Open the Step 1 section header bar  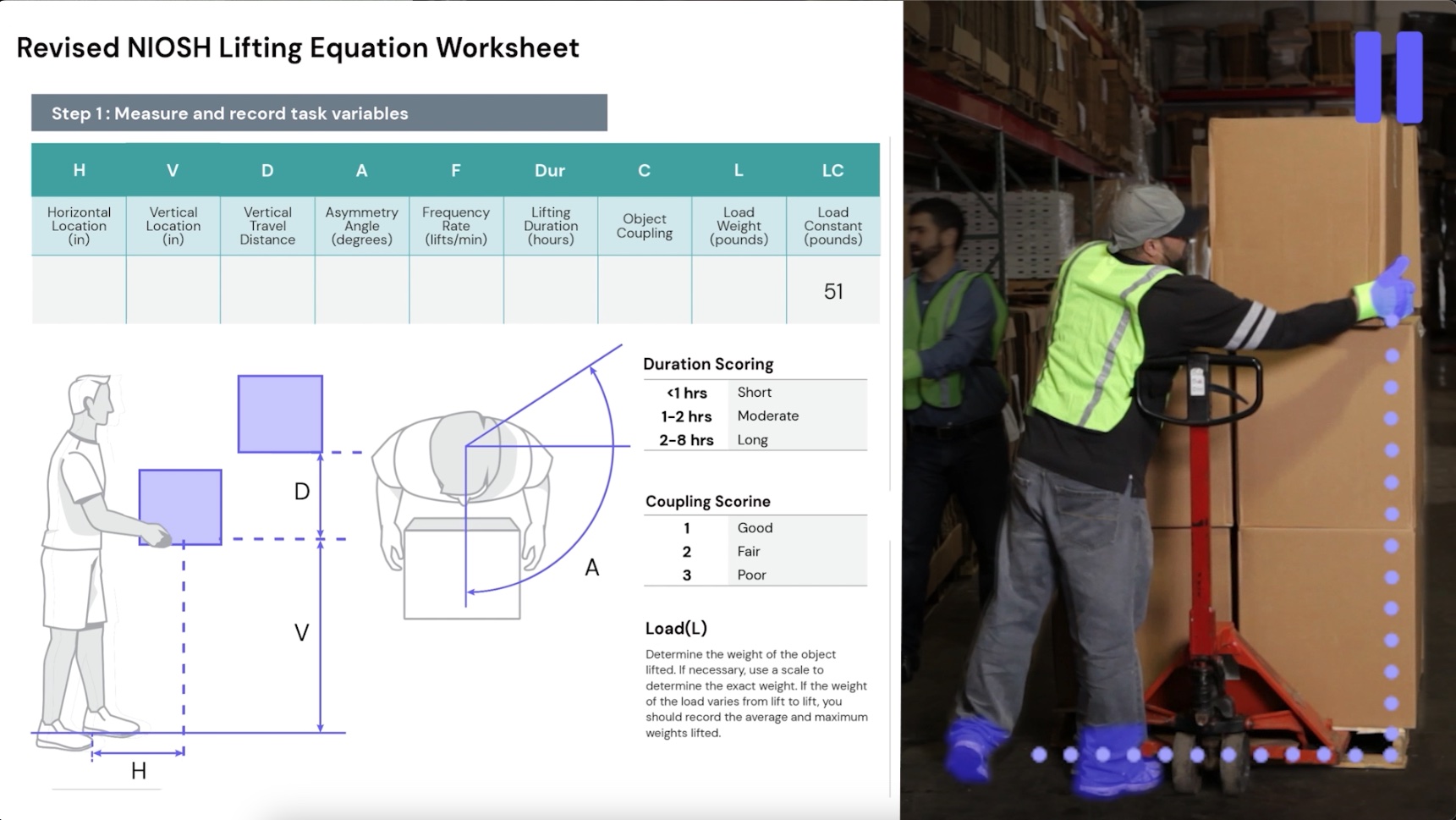pyautogui.click(x=319, y=113)
